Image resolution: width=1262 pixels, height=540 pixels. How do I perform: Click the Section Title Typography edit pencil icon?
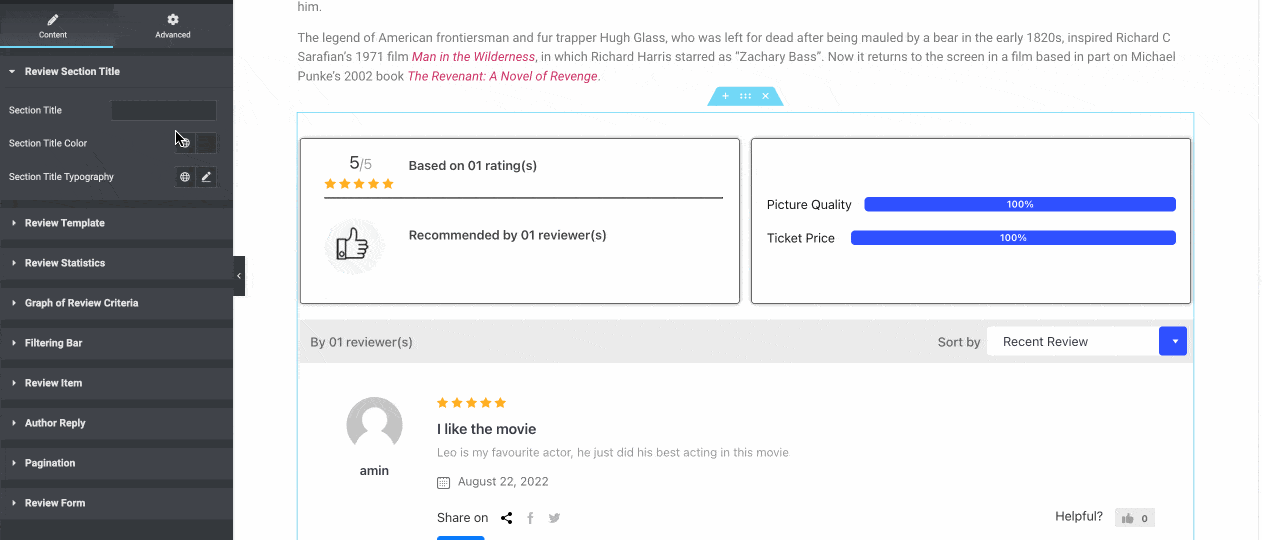point(206,177)
